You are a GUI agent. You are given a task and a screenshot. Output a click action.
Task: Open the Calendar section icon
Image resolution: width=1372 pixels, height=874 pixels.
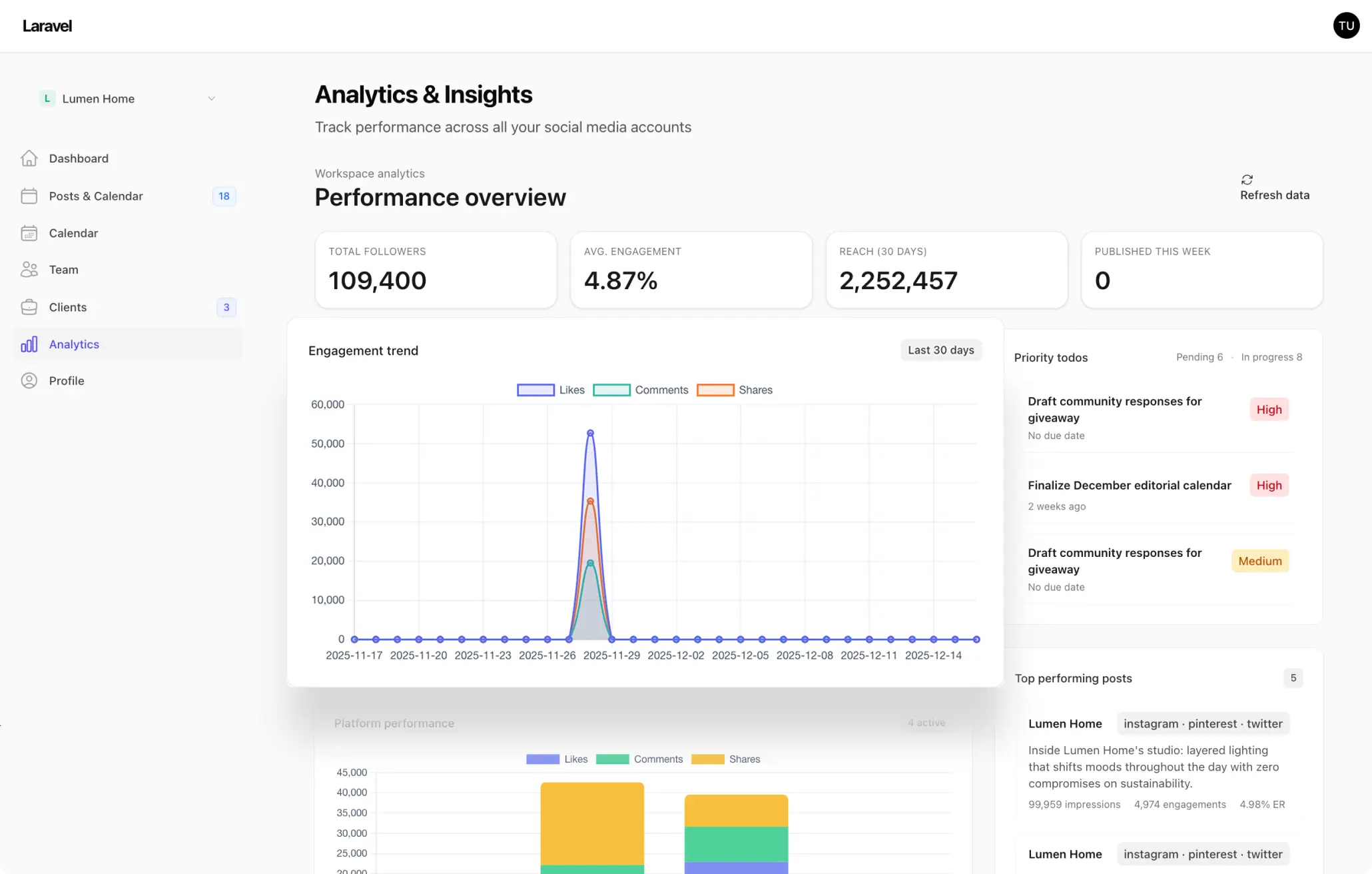pos(29,232)
